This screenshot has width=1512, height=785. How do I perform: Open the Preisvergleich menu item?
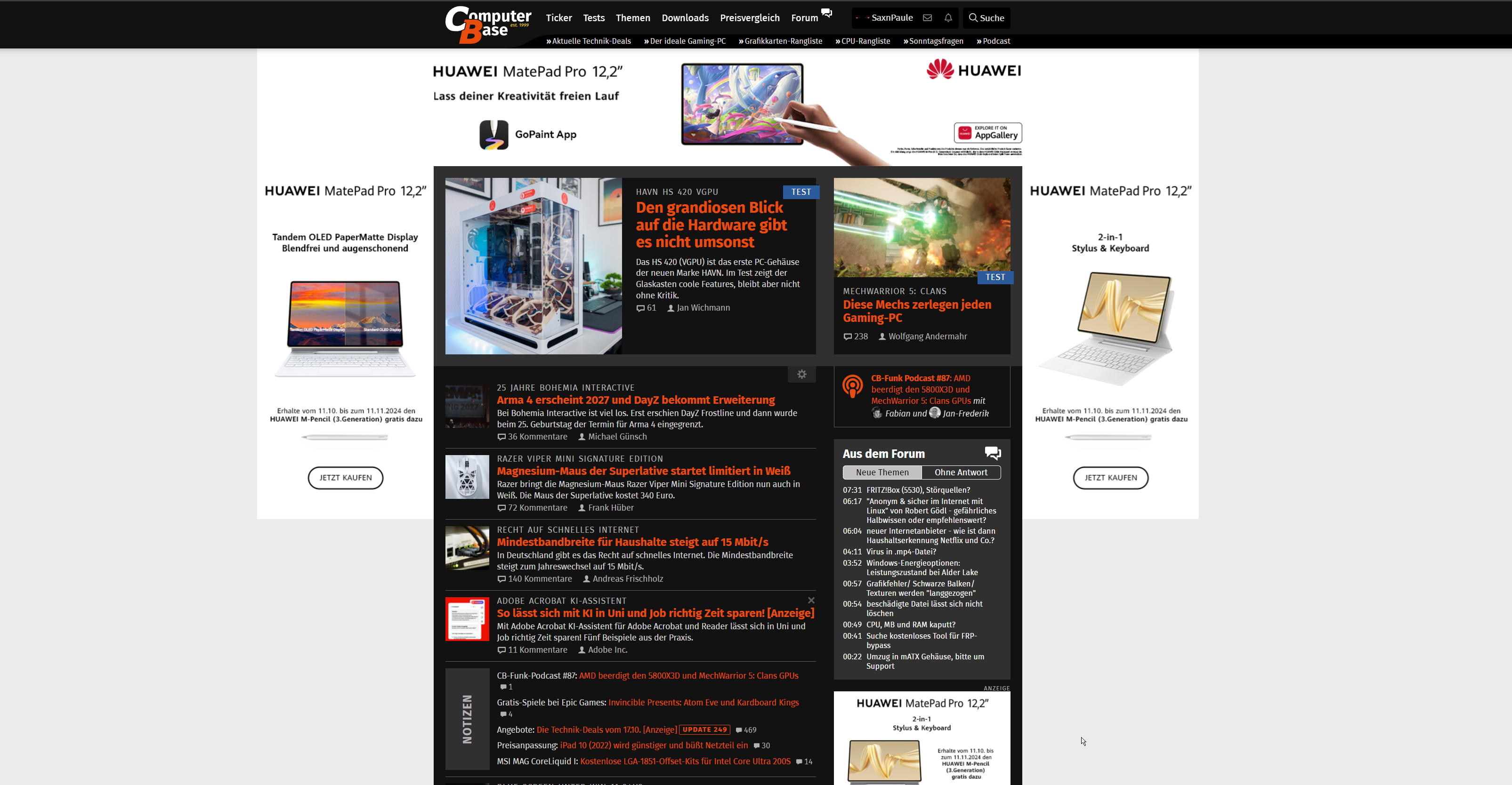coord(750,17)
